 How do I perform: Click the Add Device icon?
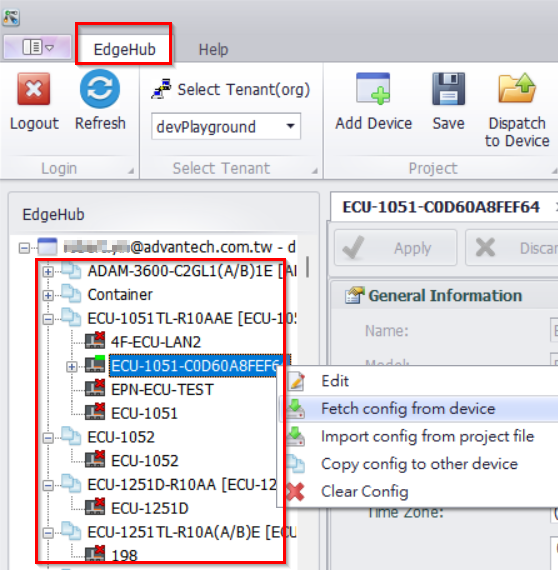(373, 88)
